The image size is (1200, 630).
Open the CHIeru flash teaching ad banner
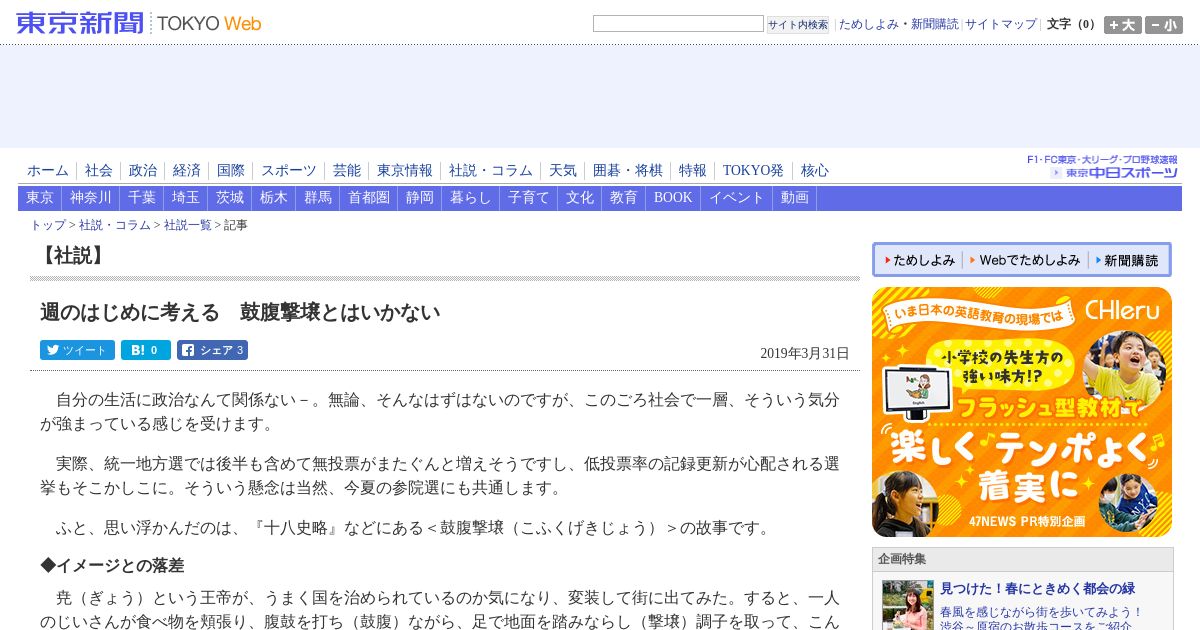pos(1022,412)
